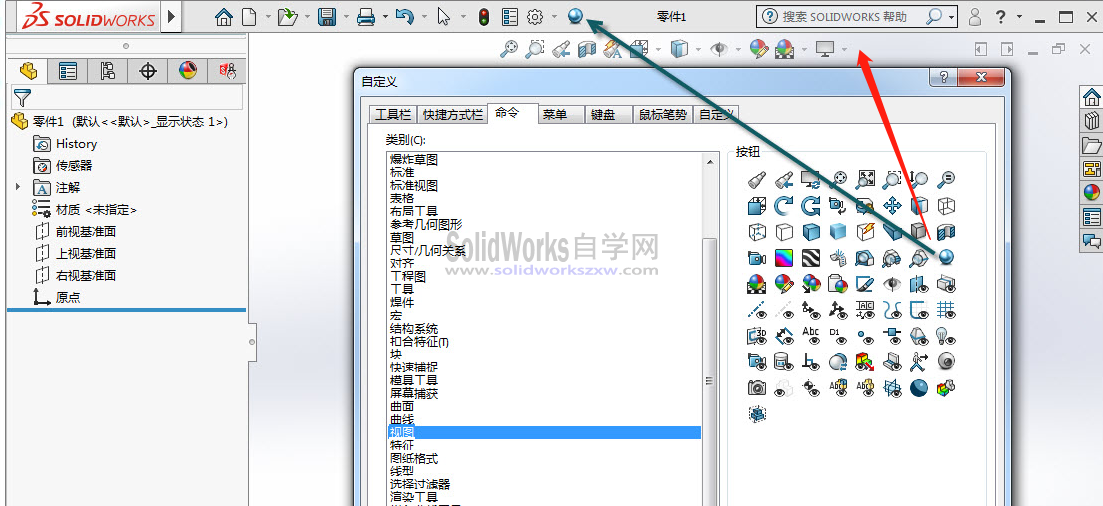Click the Zoom to Fit icon in the heads-up view toolbar

(509, 49)
